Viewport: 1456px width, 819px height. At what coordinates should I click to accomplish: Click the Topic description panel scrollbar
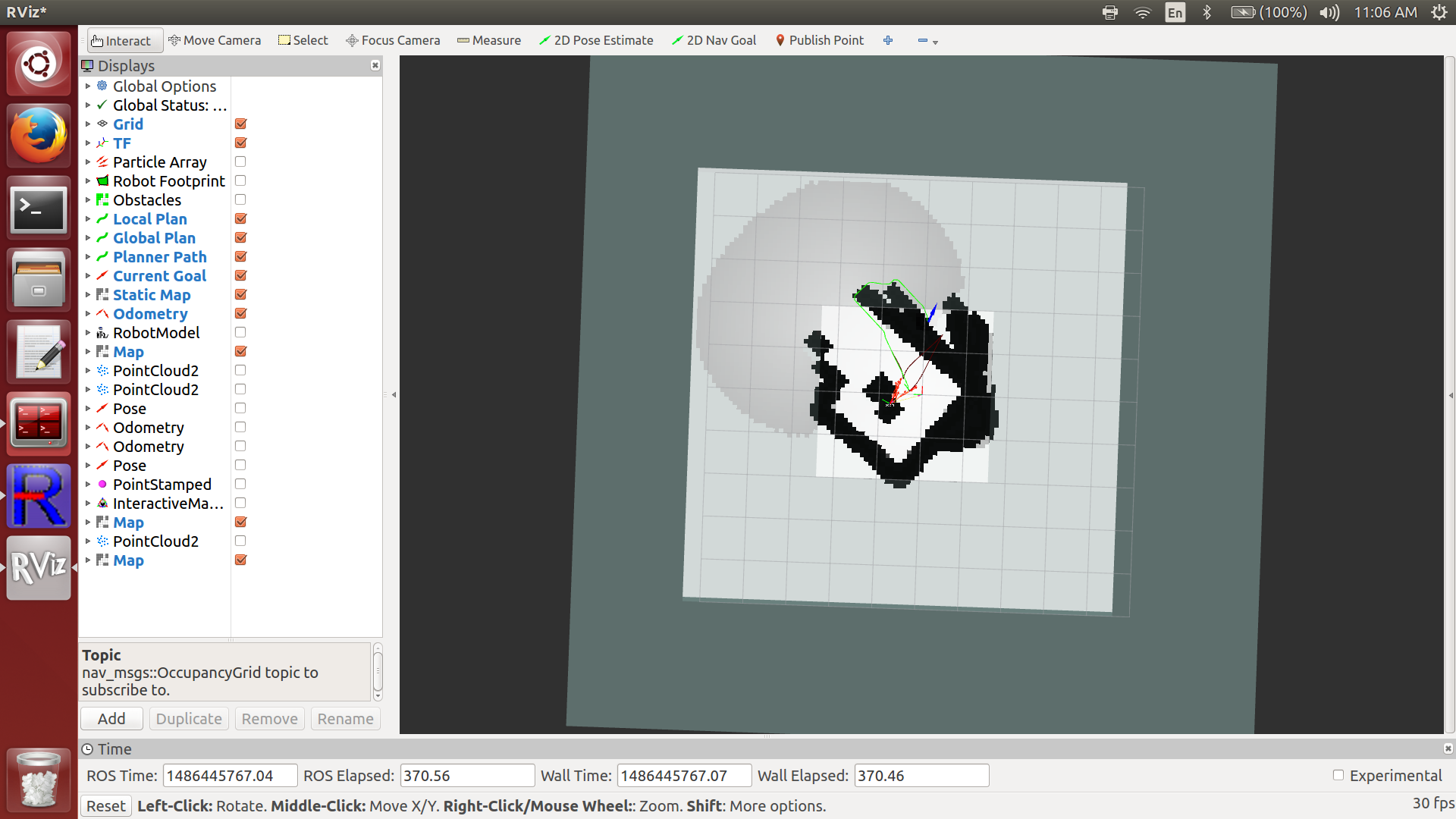(378, 672)
